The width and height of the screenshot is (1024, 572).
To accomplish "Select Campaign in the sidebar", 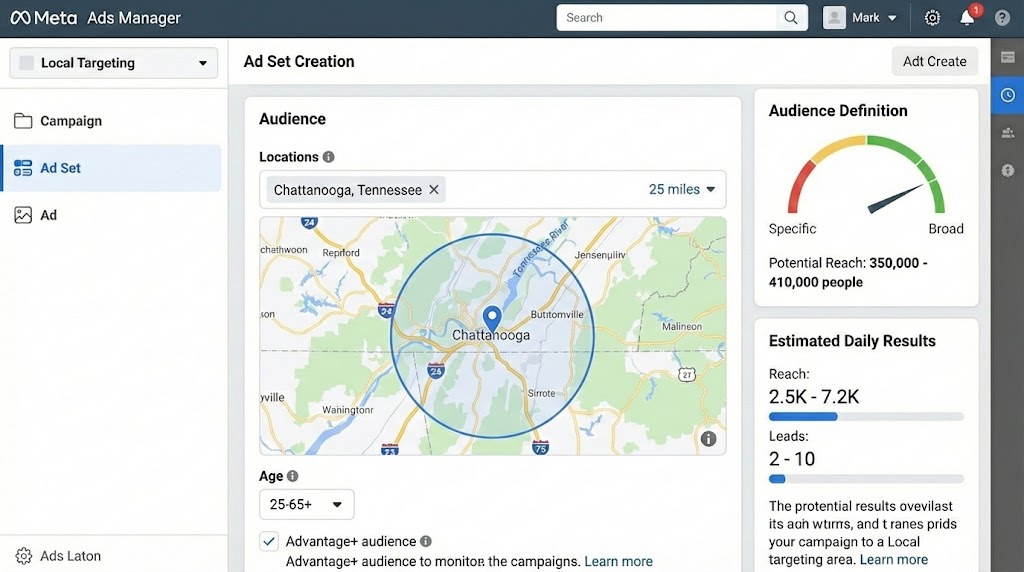I will (111, 121).
